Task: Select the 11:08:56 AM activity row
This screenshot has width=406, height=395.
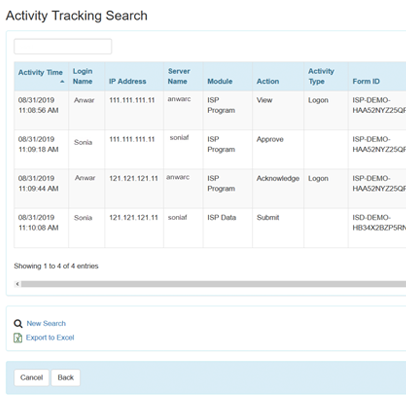Action: (210, 110)
